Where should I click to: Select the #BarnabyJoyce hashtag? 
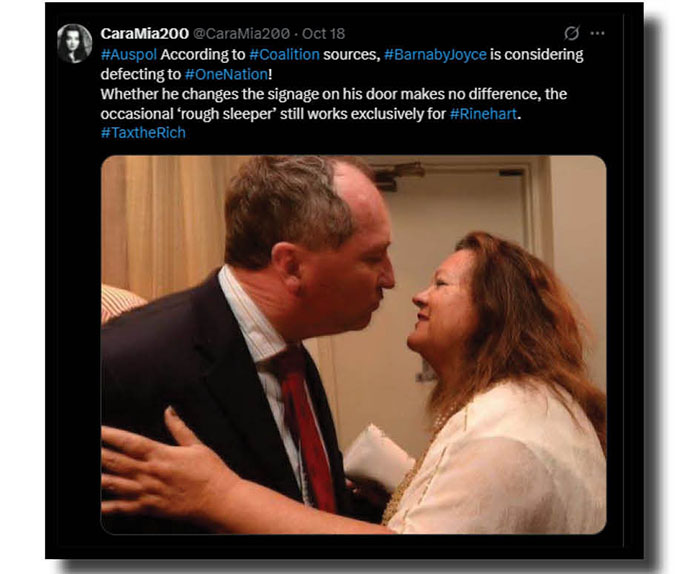(435, 55)
